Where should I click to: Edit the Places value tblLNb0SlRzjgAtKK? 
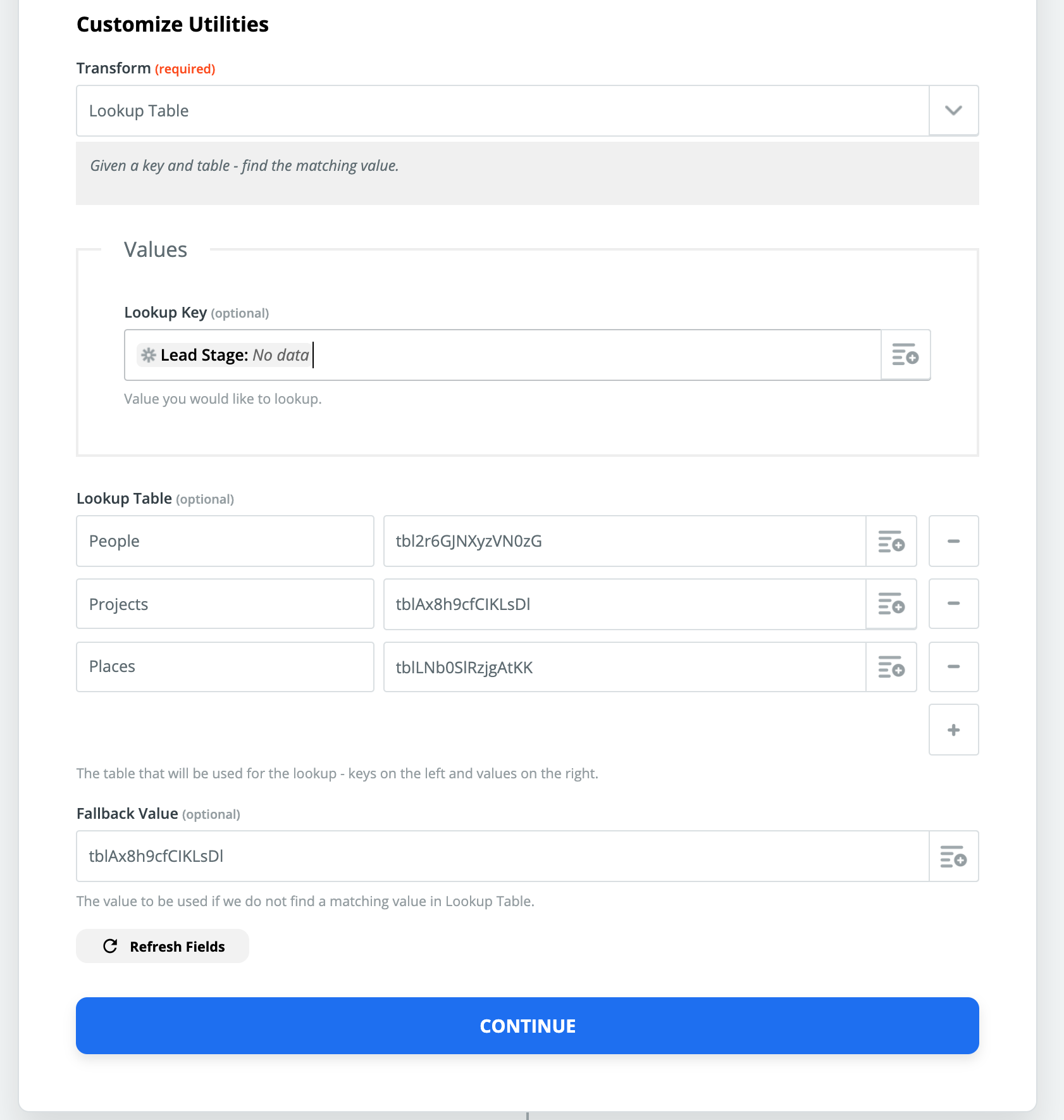click(625, 667)
